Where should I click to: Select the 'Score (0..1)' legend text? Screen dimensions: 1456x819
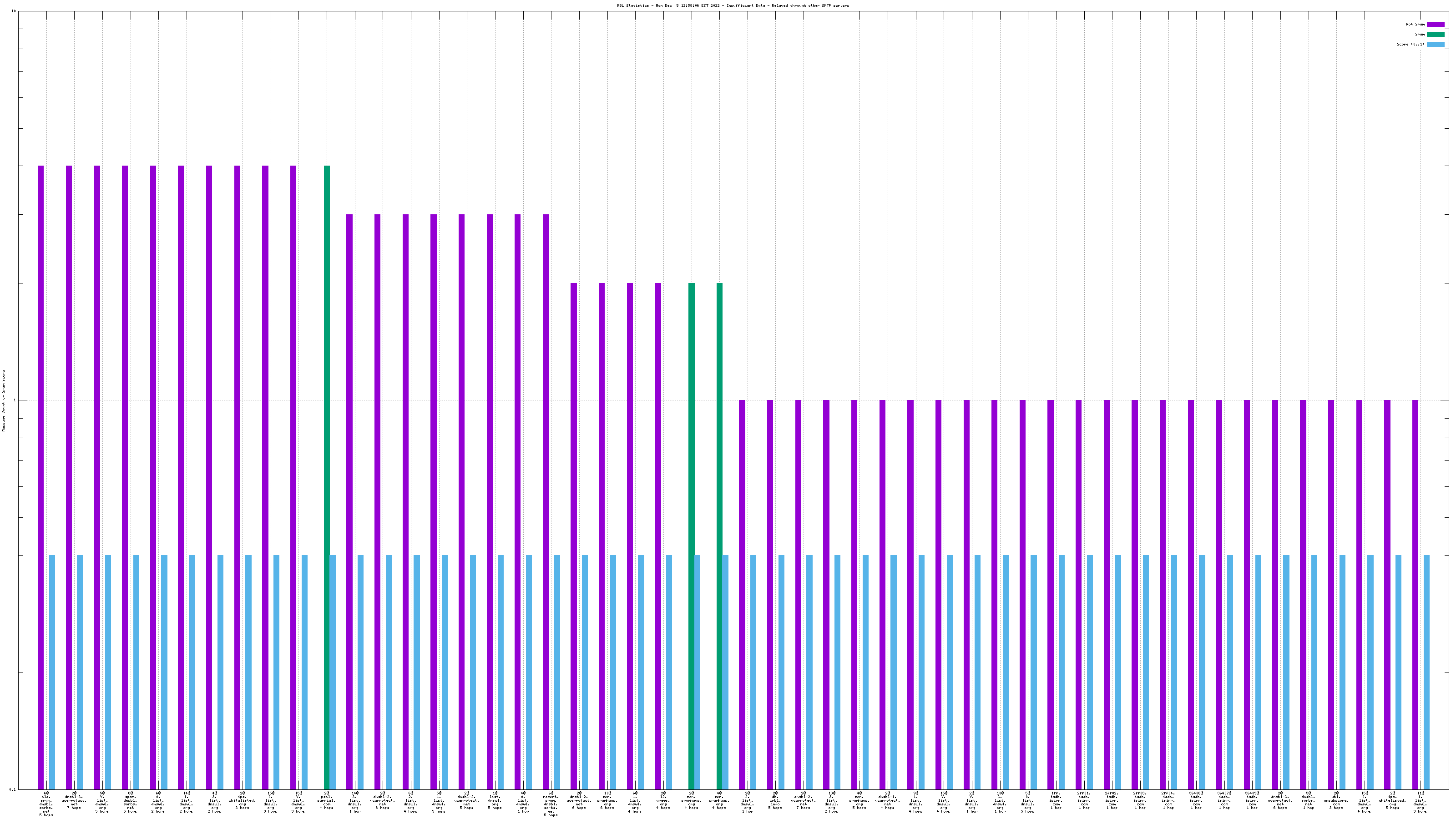(x=1411, y=44)
